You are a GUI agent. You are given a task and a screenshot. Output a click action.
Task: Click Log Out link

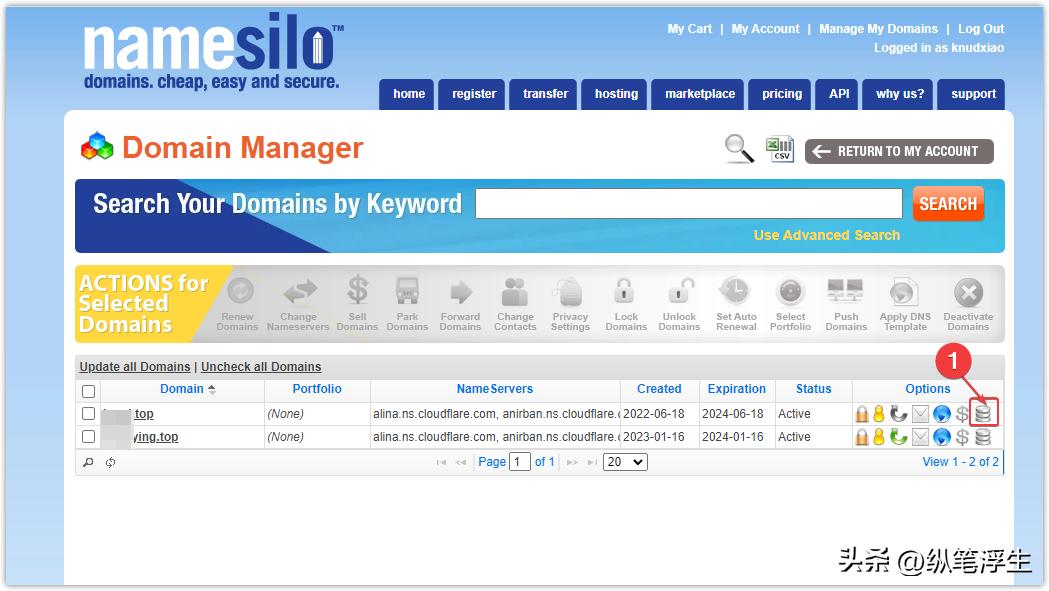click(x=981, y=29)
